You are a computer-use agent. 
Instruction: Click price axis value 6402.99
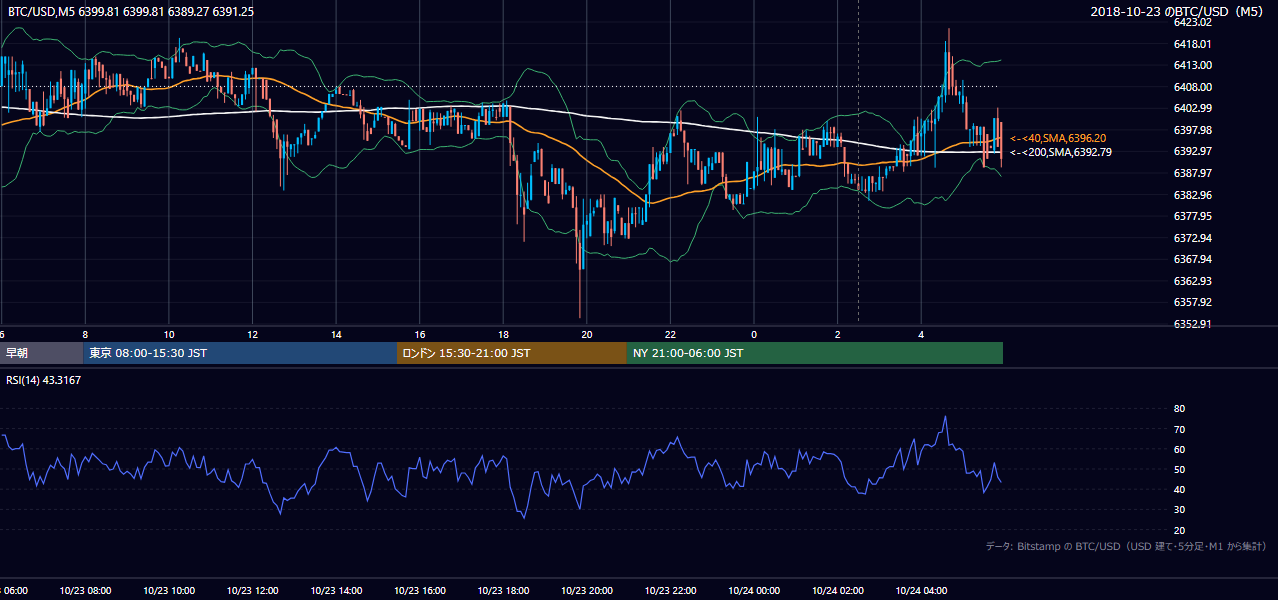(x=1193, y=108)
